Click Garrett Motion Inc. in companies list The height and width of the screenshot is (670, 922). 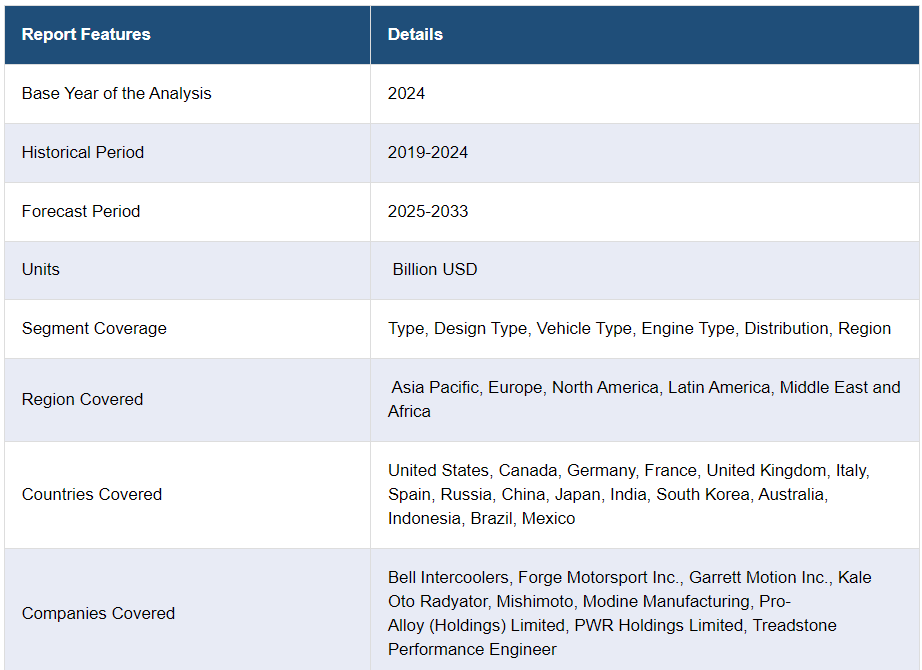760,577
